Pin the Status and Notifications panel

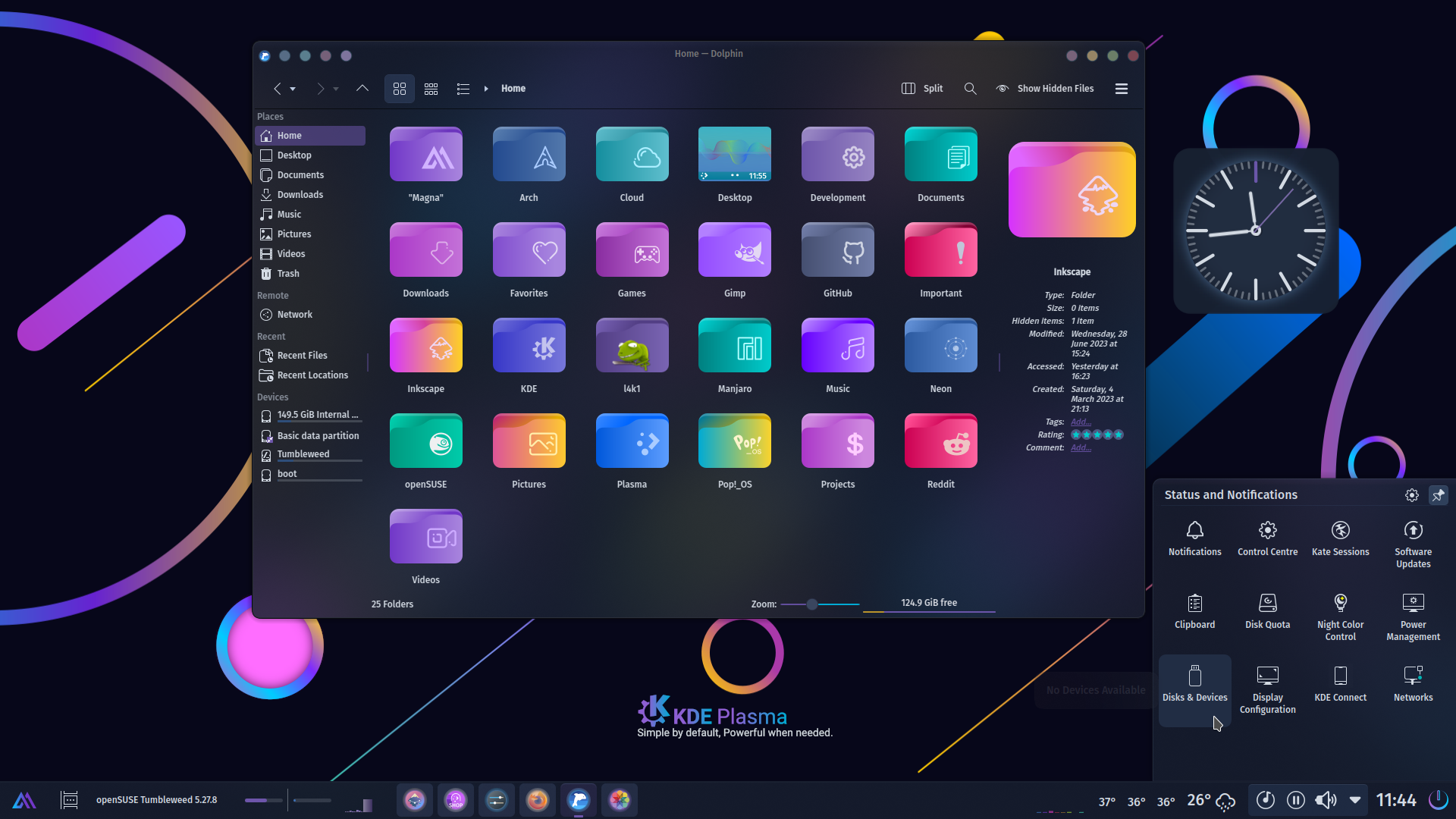(x=1438, y=495)
